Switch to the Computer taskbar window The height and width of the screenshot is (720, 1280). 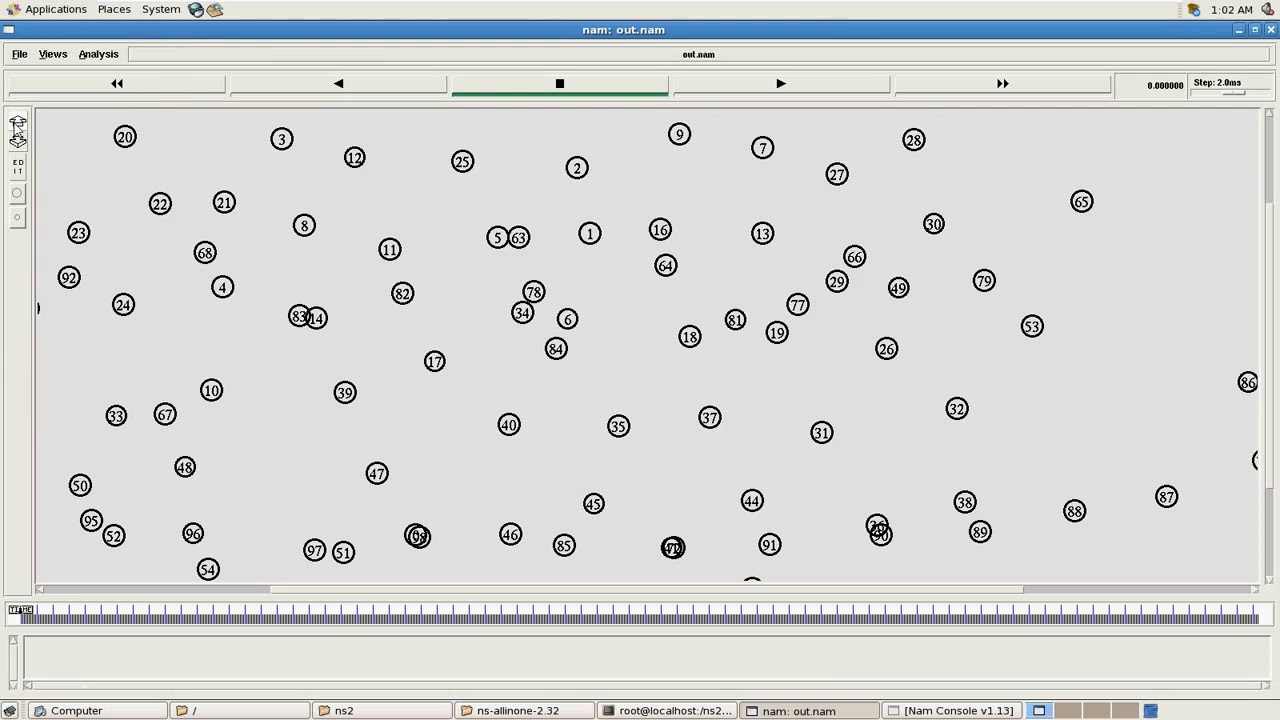(97, 711)
